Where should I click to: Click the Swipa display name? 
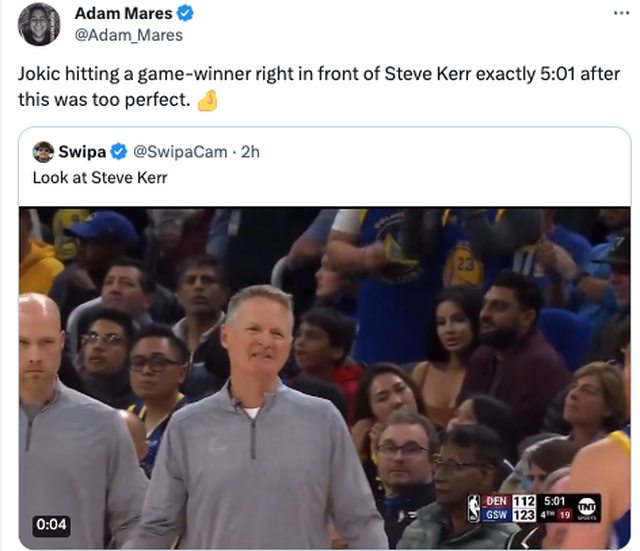(82, 152)
